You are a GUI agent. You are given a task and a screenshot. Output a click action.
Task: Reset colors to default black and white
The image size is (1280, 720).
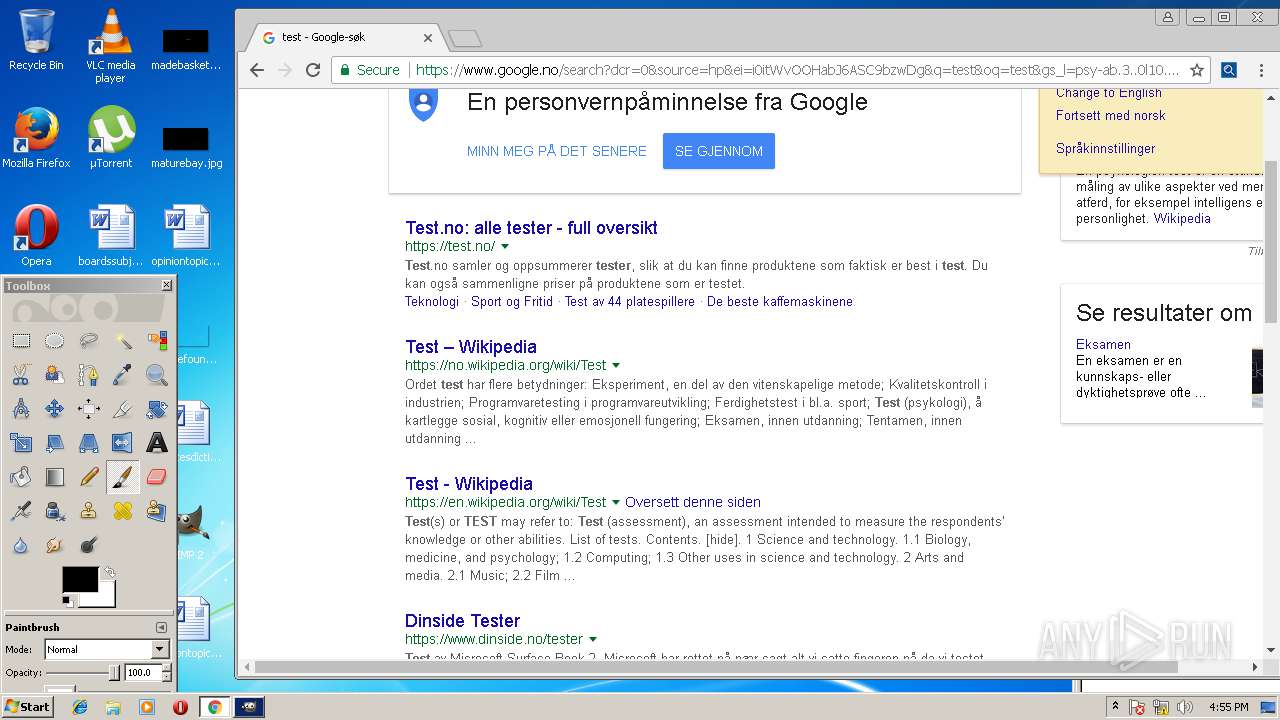tap(68, 601)
